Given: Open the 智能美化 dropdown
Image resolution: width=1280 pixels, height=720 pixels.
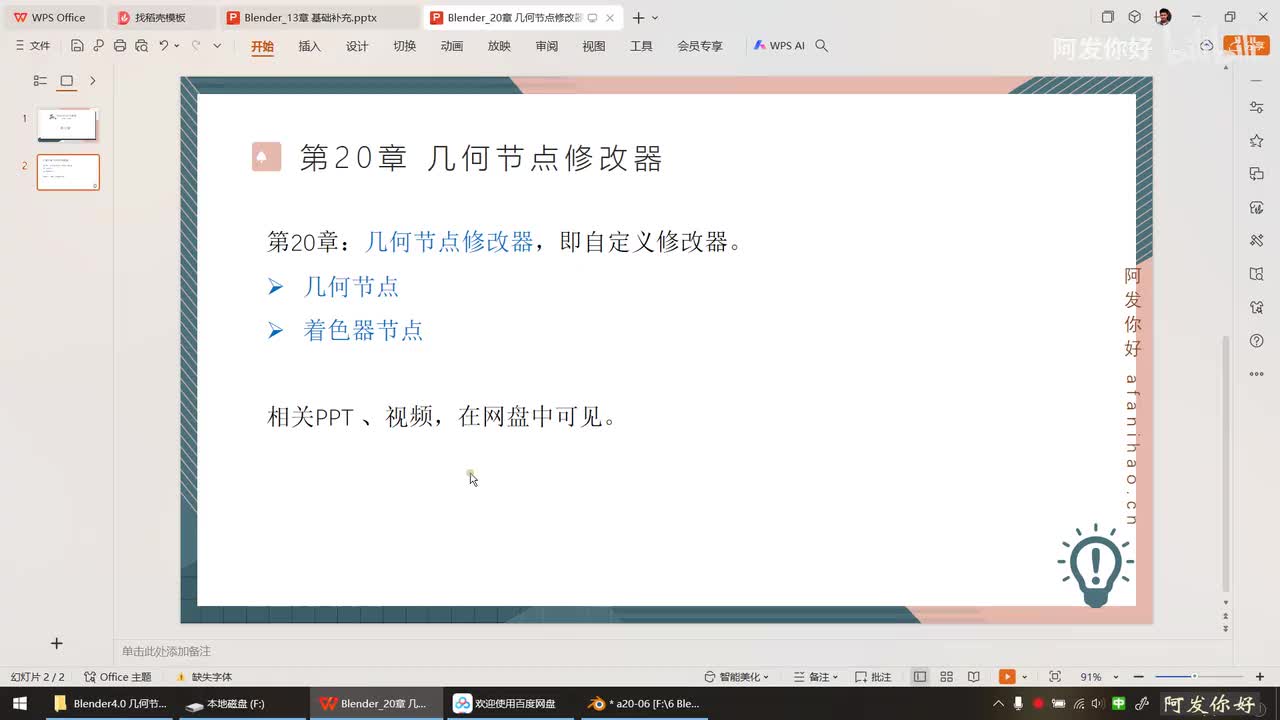Looking at the screenshot, I should (737, 677).
